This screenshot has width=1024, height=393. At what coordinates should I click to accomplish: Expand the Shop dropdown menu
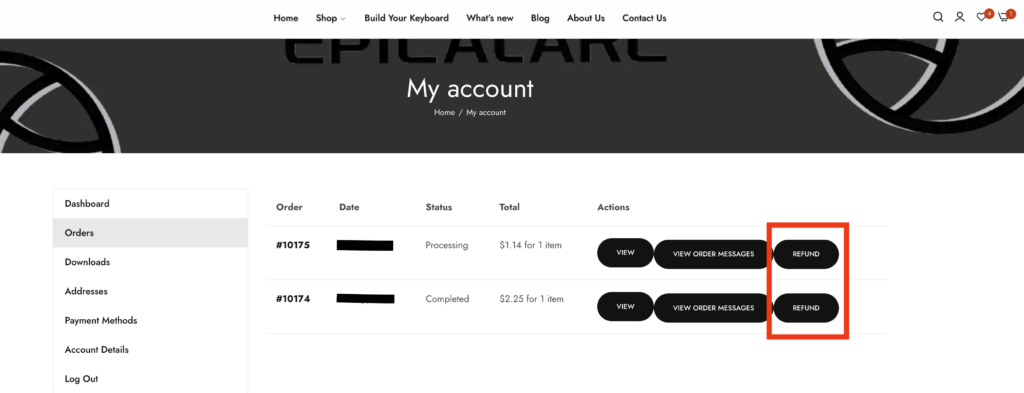pos(330,18)
